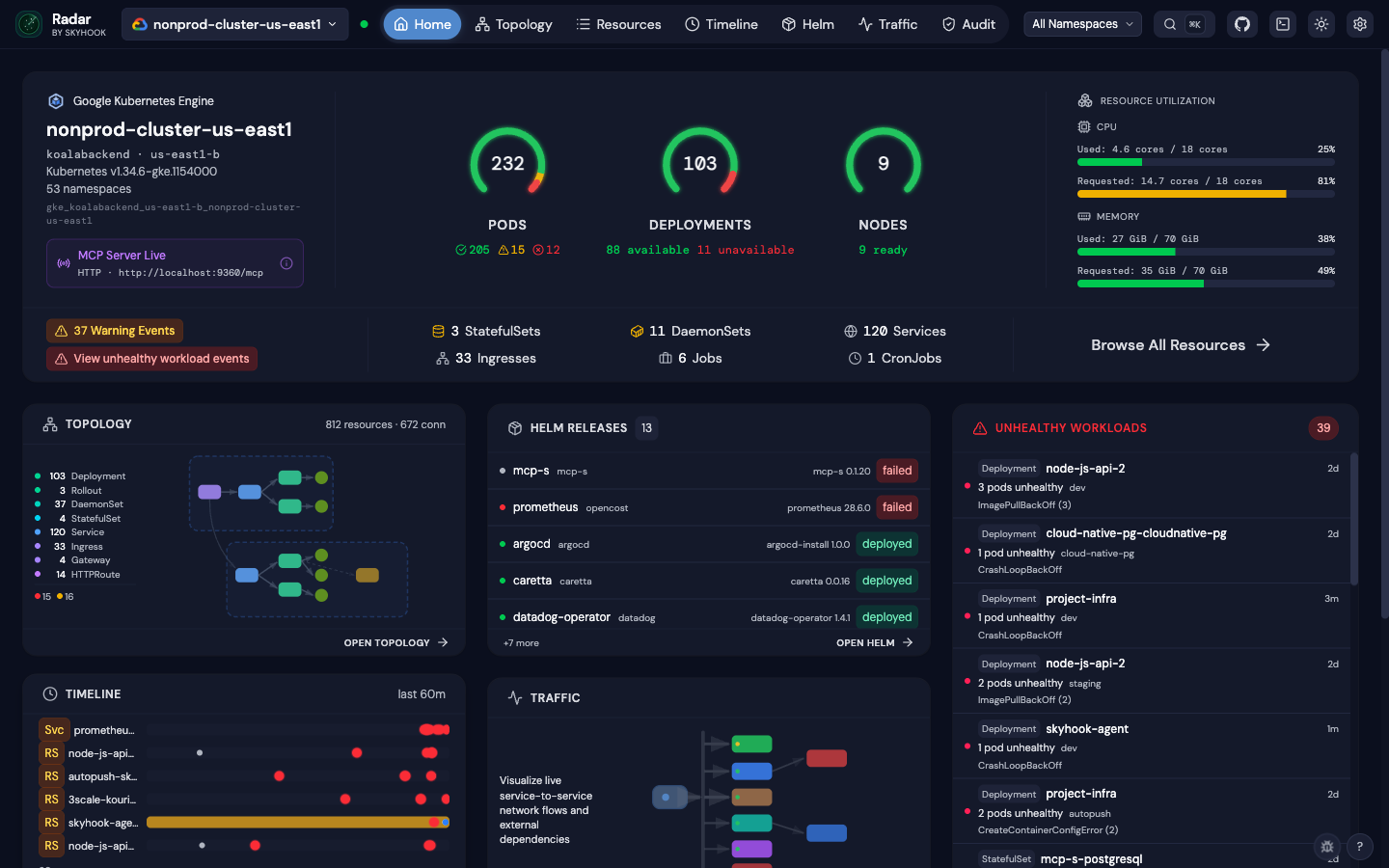
Task: Click the traffic flow diagram preview
Action: pyautogui.click(x=750, y=797)
